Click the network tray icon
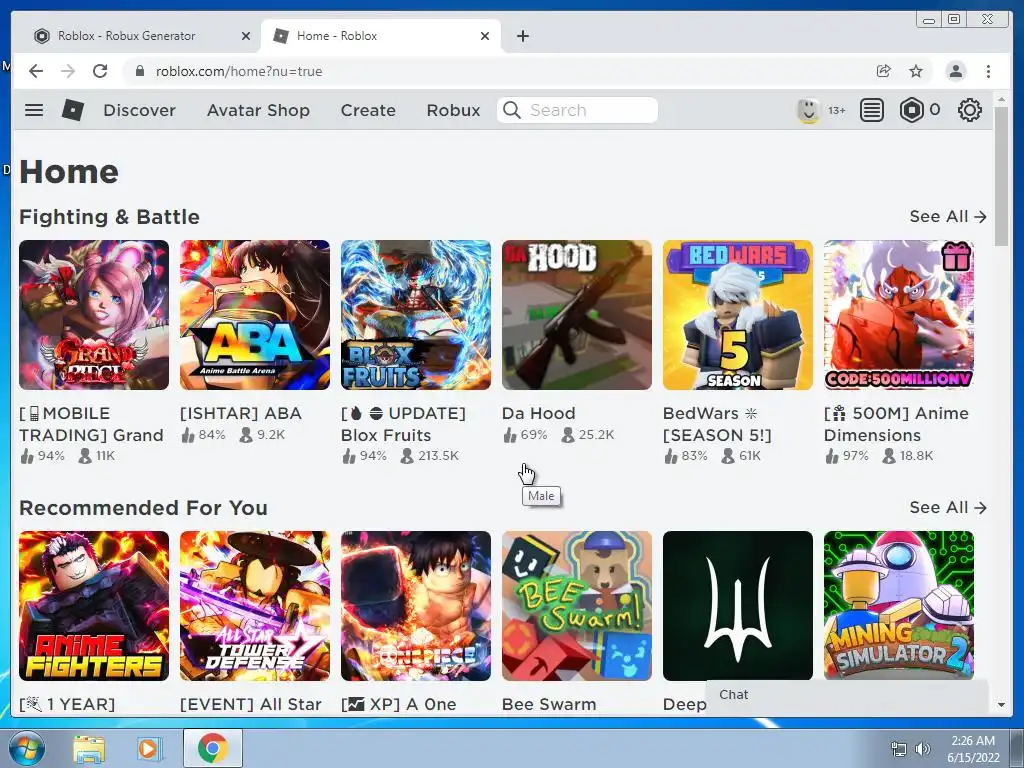The height and width of the screenshot is (768, 1024). (x=899, y=749)
